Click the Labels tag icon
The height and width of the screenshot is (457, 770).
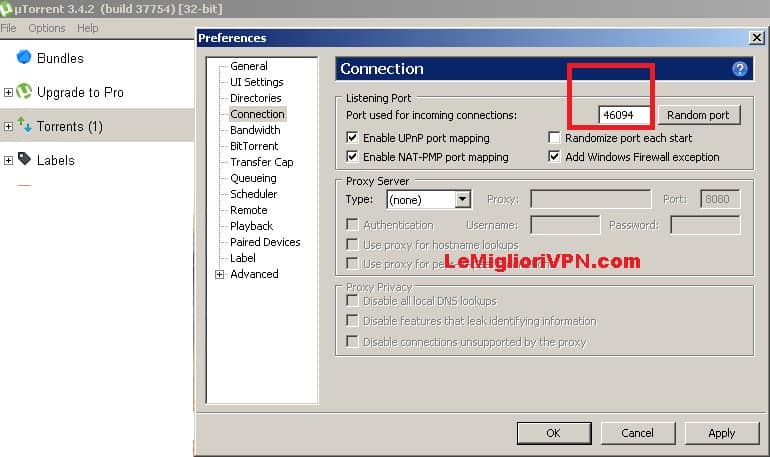pos(24,159)
